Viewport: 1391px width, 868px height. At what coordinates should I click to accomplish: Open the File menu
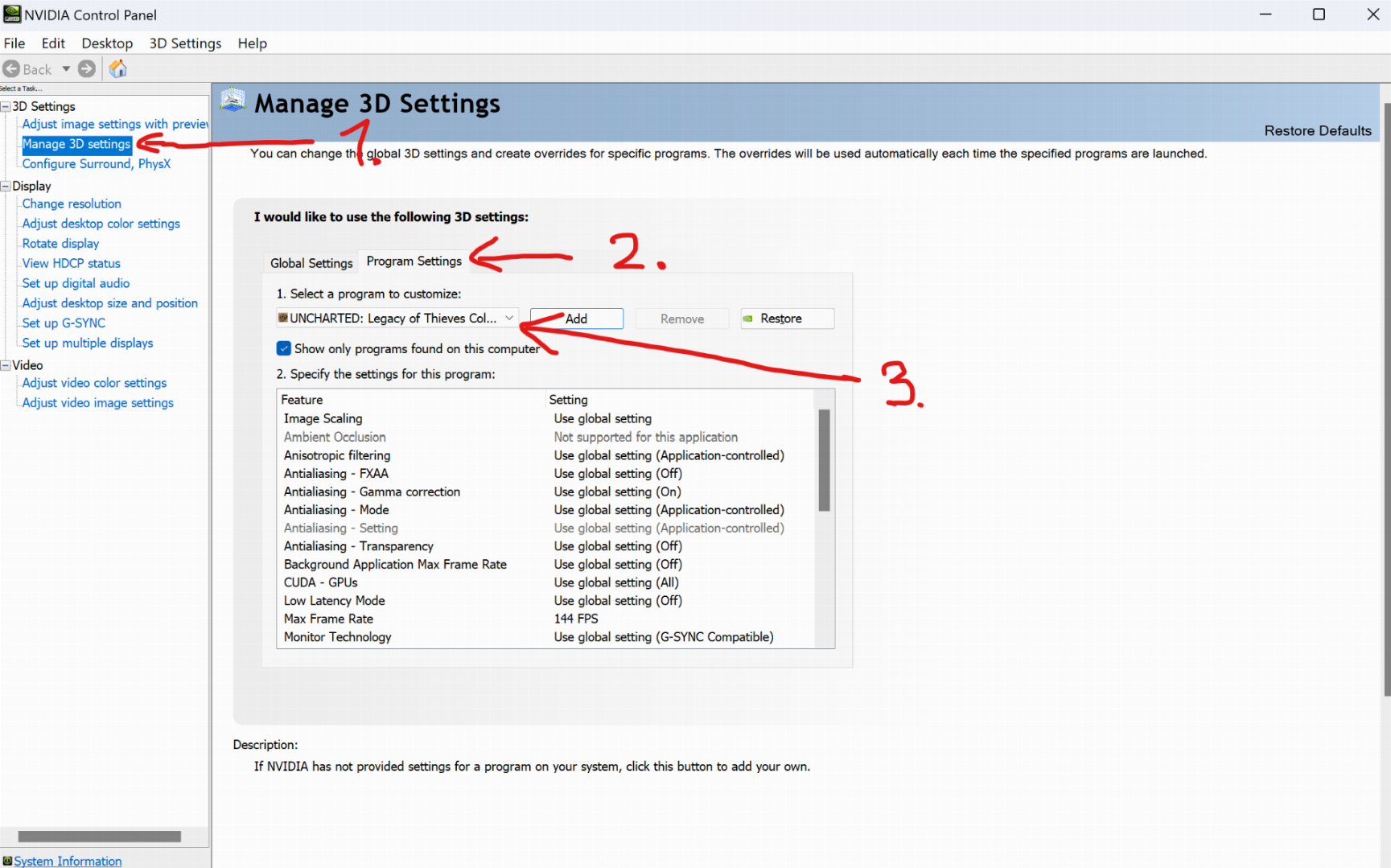click(x=14, y=43)
